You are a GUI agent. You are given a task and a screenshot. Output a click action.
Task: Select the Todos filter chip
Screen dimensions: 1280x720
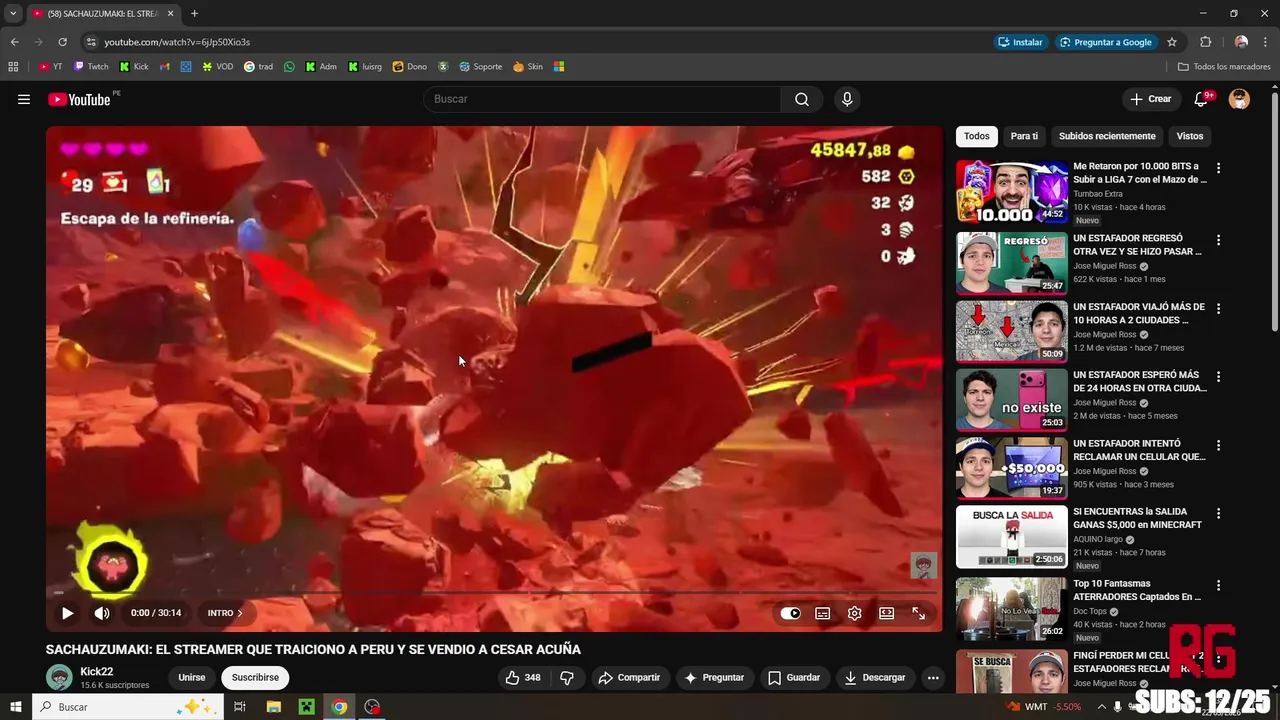click(x=977, y=136)
